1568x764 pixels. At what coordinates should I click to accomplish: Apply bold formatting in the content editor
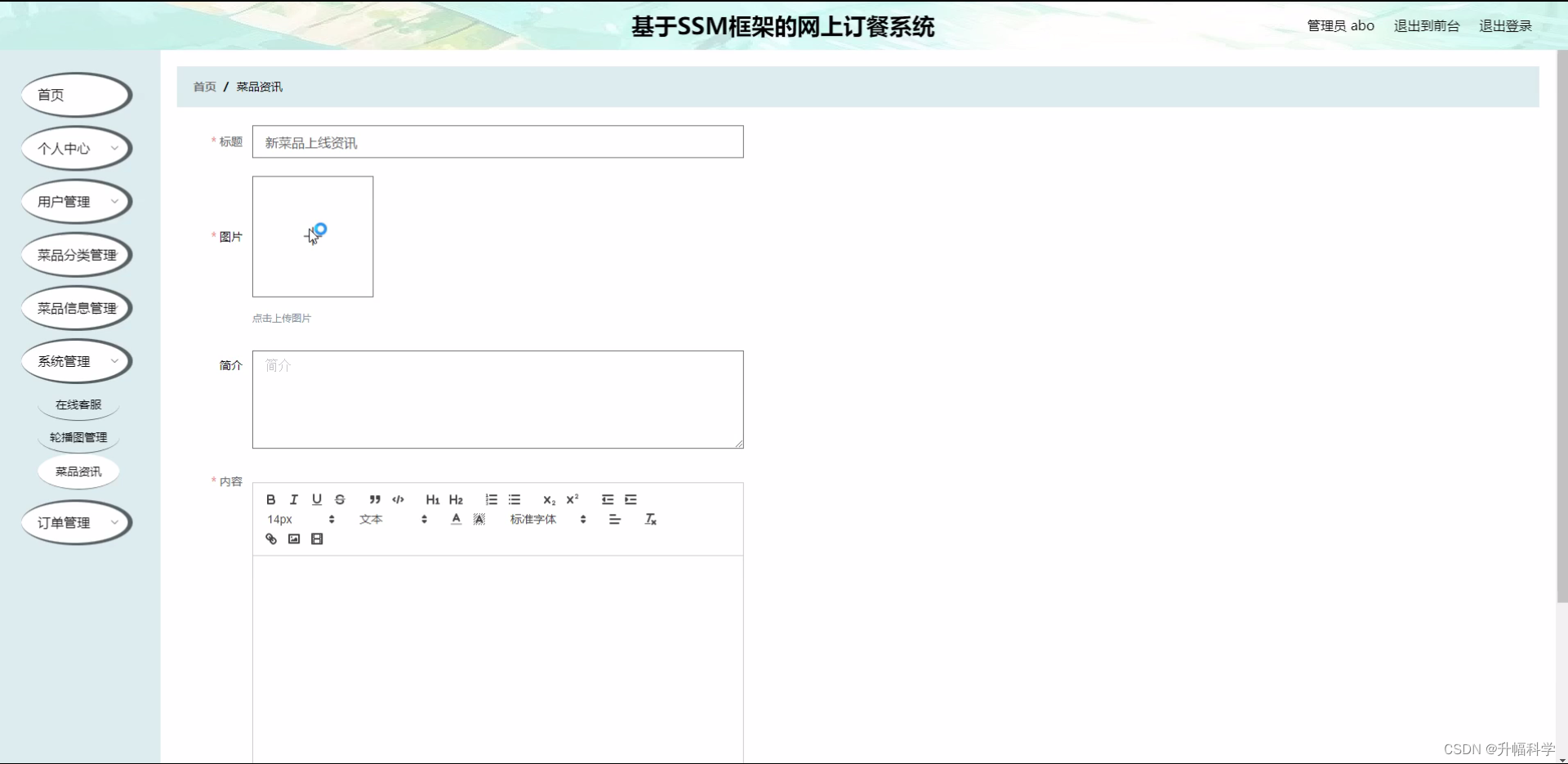(270, 499)
